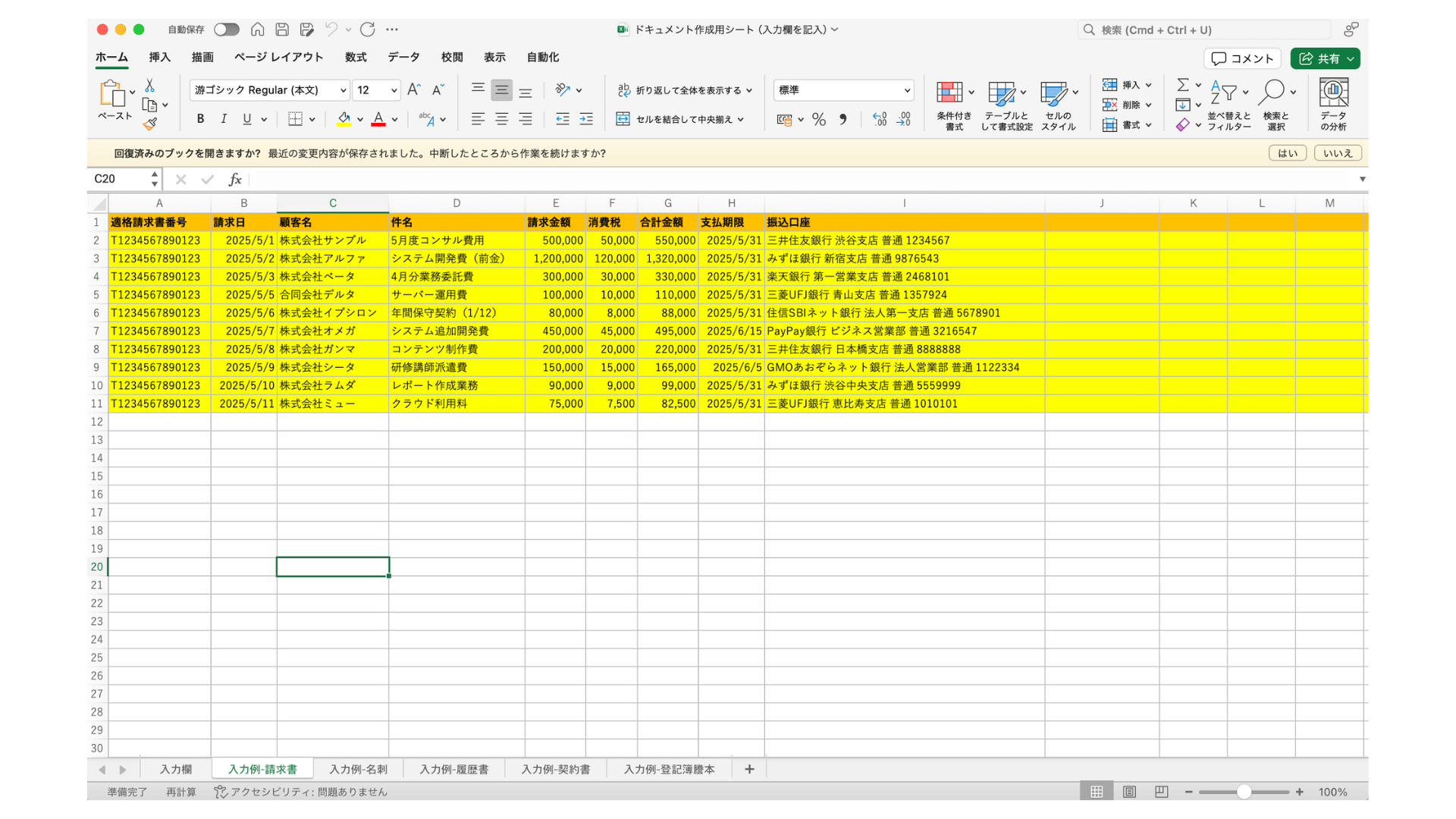This screenshot has height=819, width=1456.
Task: Click the percent style icon
Action: coord(819,119)
